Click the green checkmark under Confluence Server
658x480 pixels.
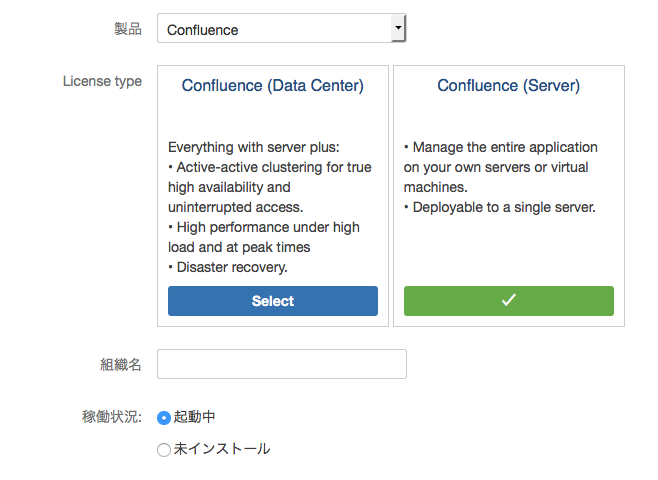[508, 300]
